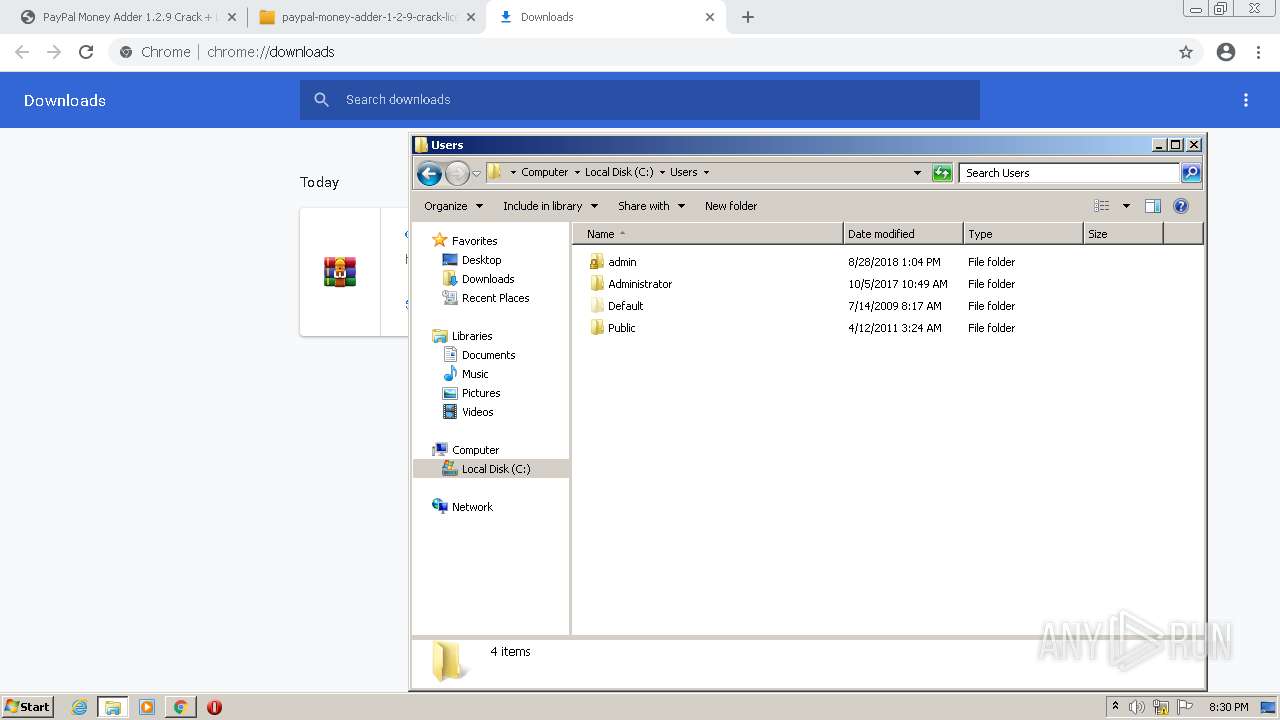The image size is (1280, 720).
Task: Click the Explorer Back arrow button
Action: (x=429, y=173)
